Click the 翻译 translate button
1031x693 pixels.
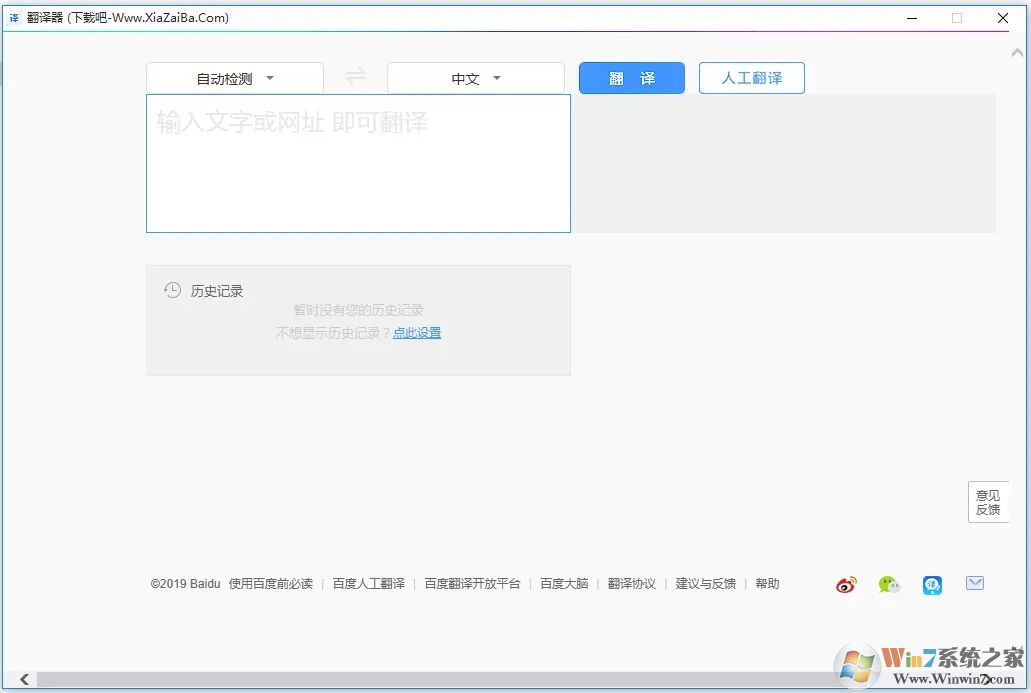(631, 77)
